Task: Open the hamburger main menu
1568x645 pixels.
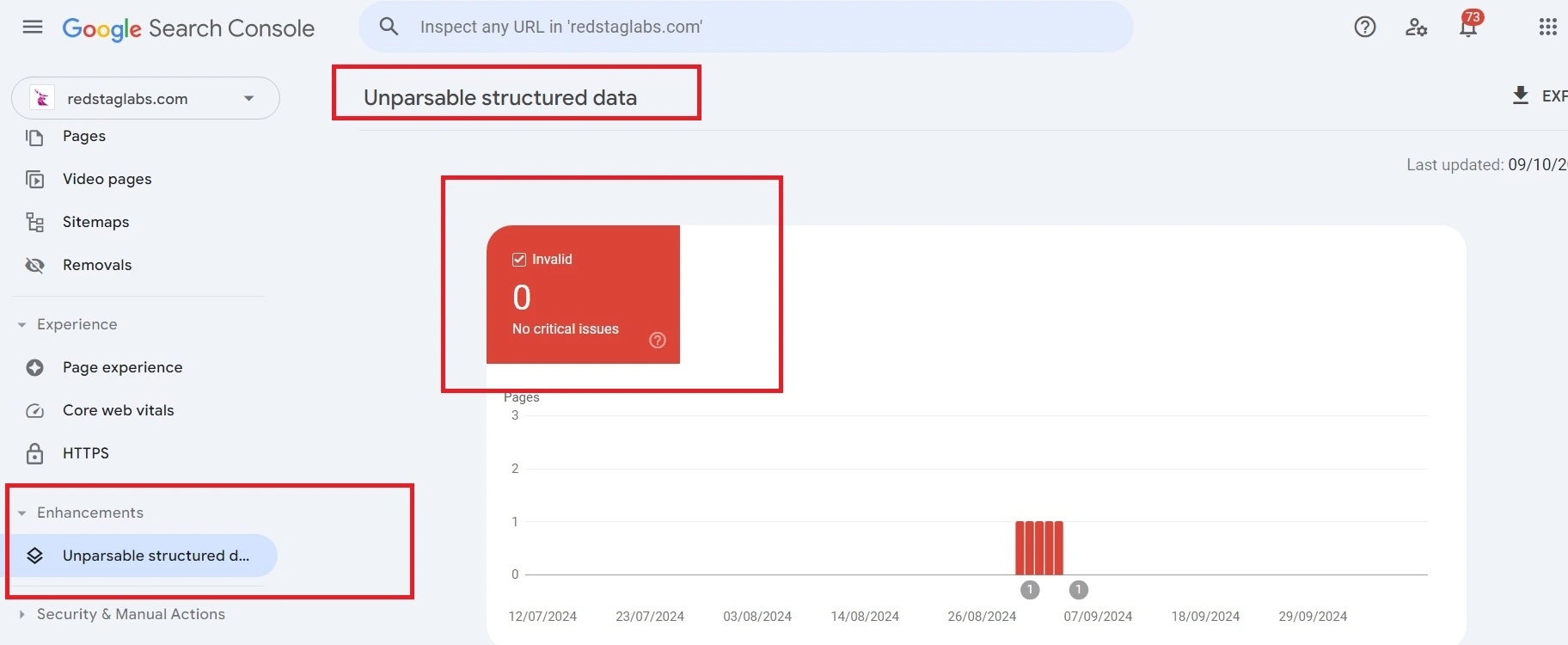Action: pyautogui.click(x=33, y=28)
